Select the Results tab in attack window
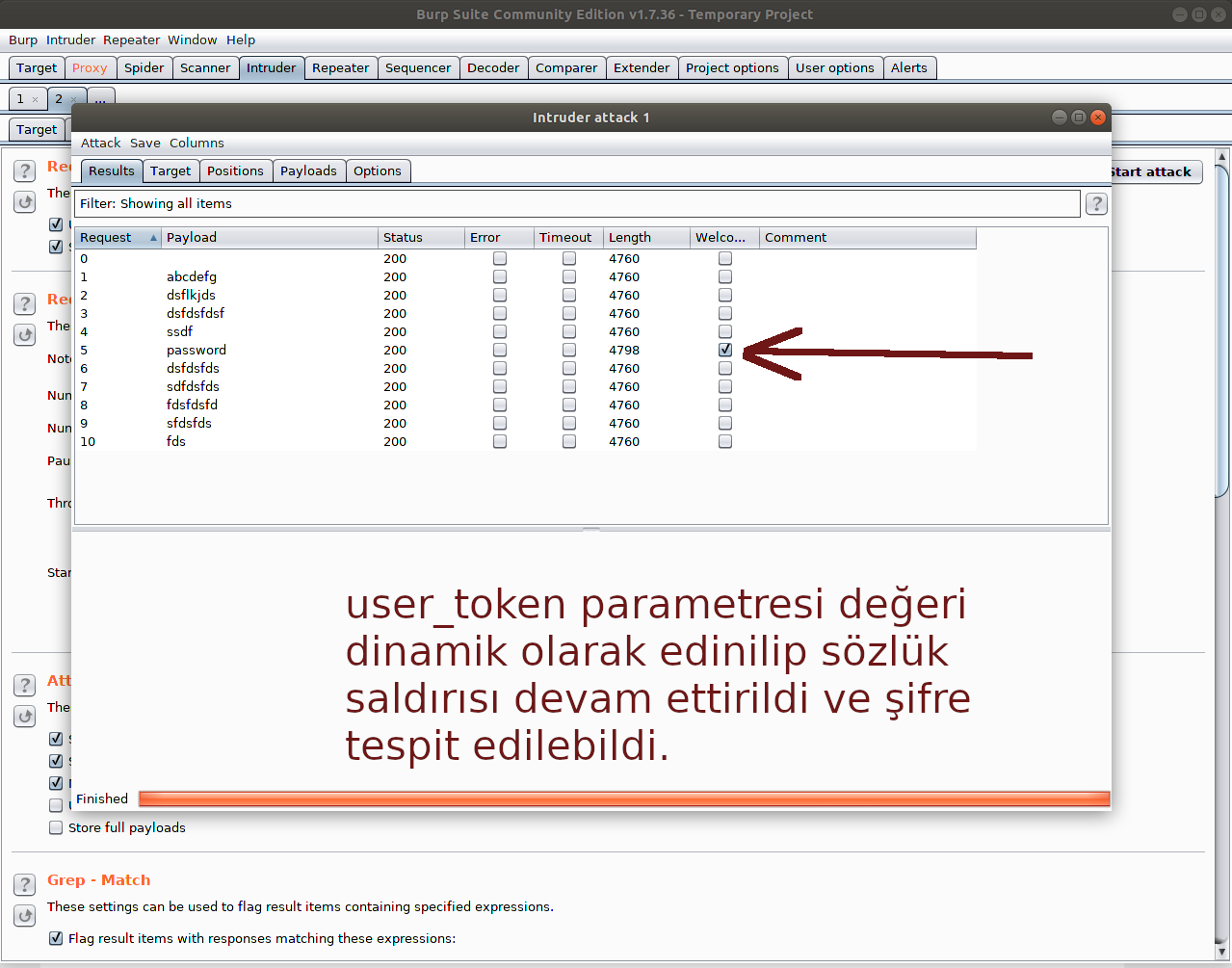Viewport: 1232px width, 968px height. [112, 170]
